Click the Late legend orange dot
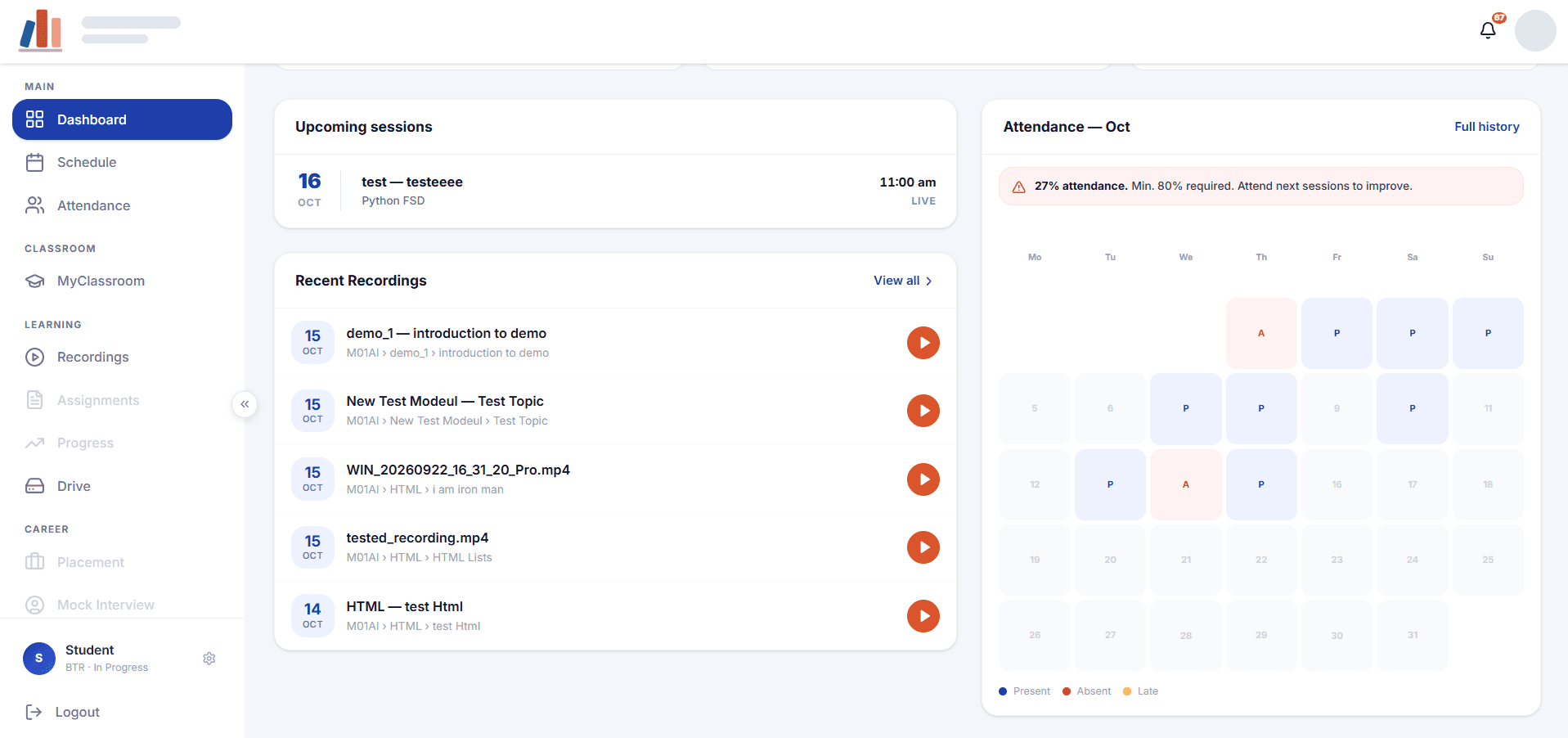The width and height of the screenshot is (1568, 738). pos(1127,691)
